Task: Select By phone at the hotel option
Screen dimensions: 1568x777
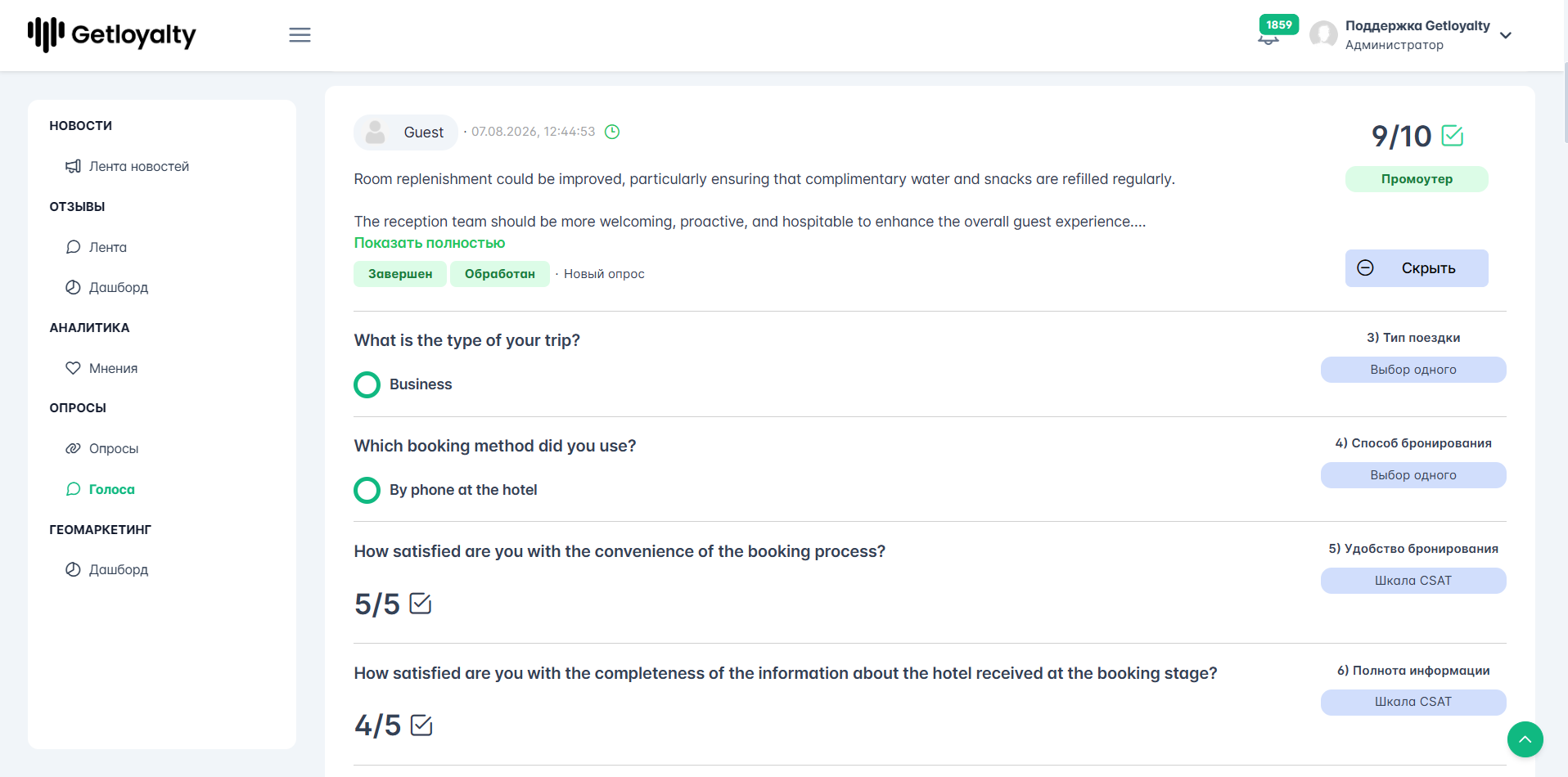Action: coord(367,490)
